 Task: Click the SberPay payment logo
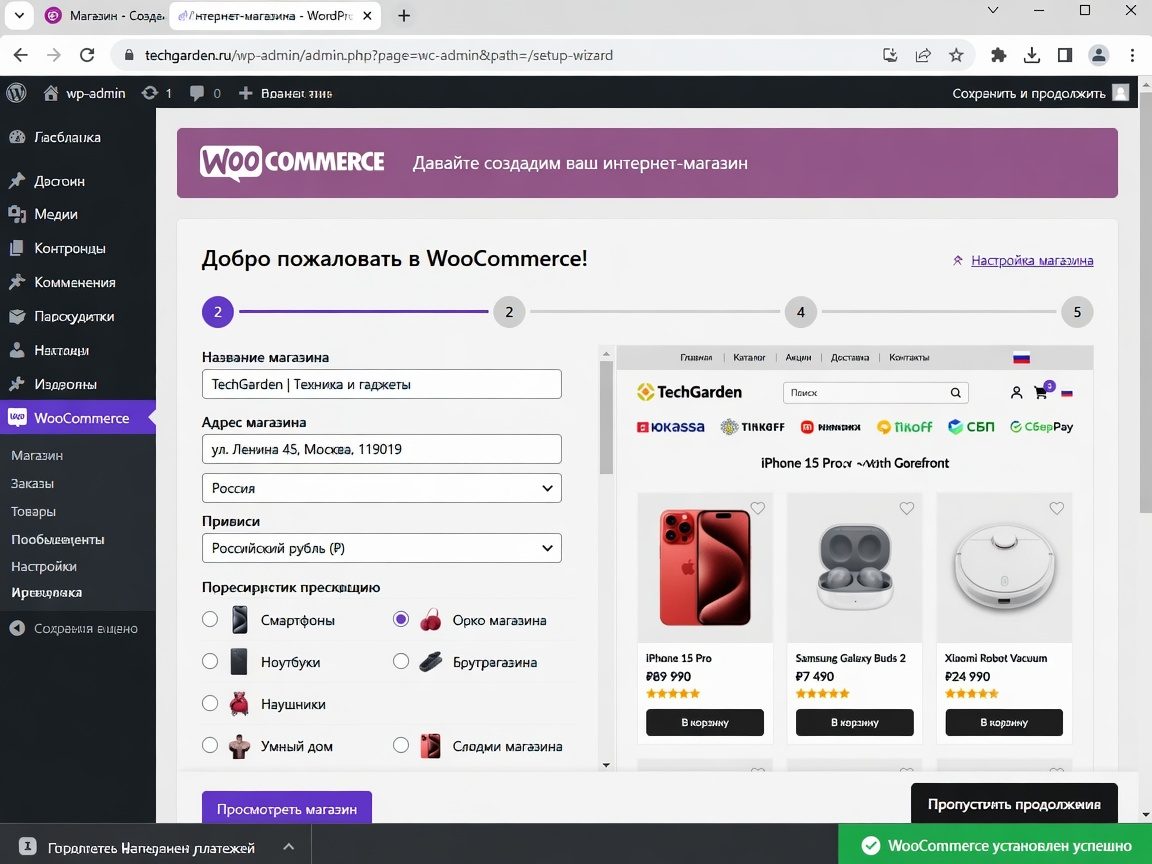pos(1041,427)
